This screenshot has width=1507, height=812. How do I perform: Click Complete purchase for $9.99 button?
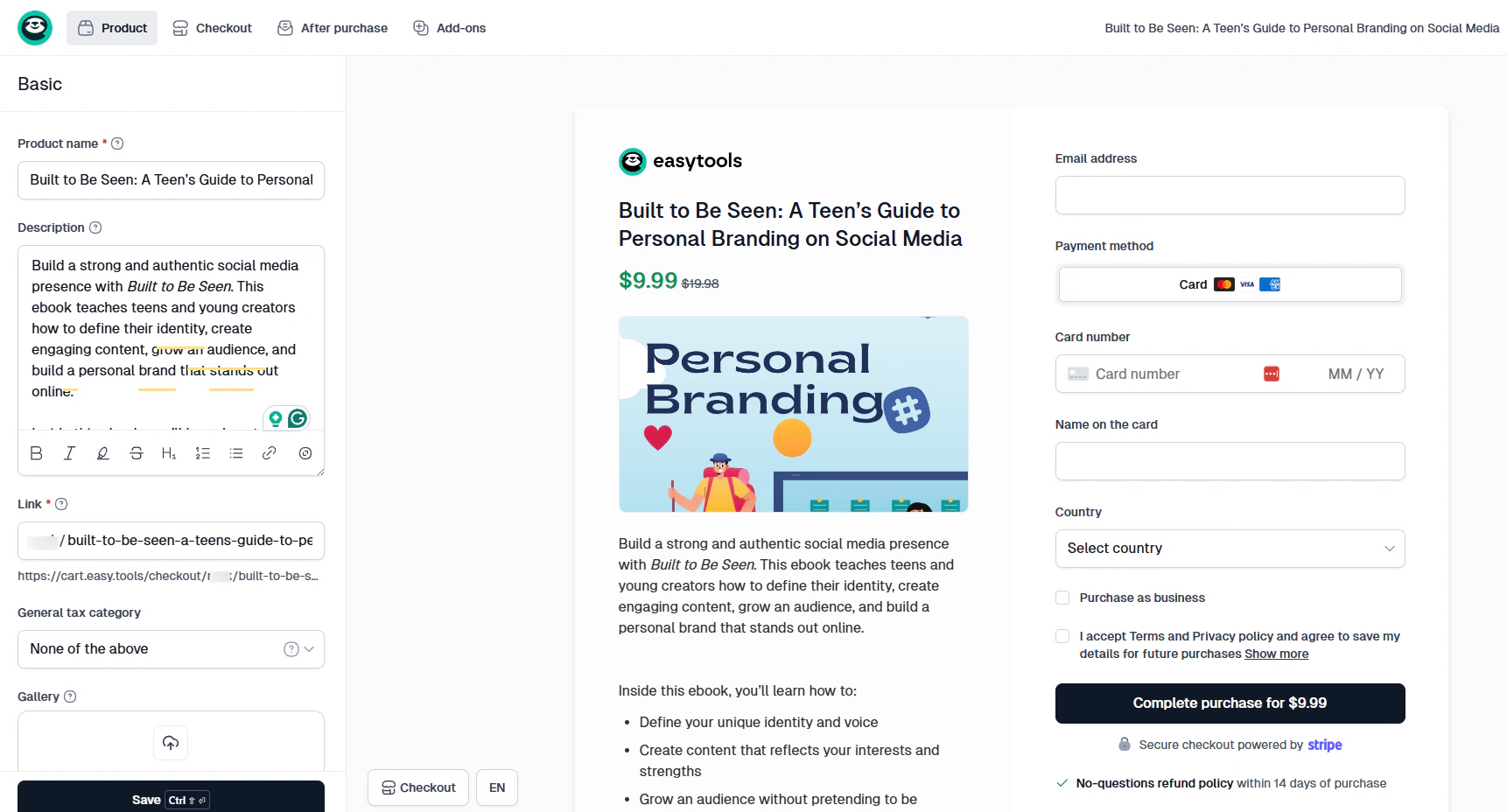click(1230, 703)
